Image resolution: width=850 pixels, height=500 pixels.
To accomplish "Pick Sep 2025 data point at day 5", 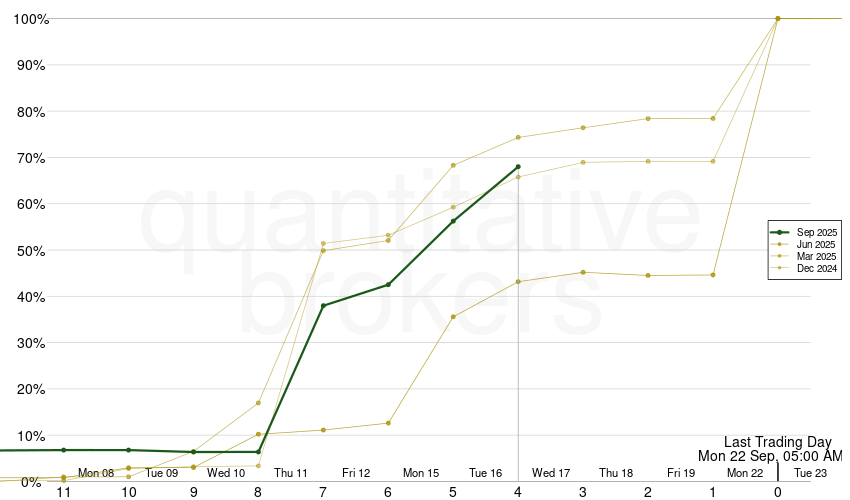I will (453, 221).
